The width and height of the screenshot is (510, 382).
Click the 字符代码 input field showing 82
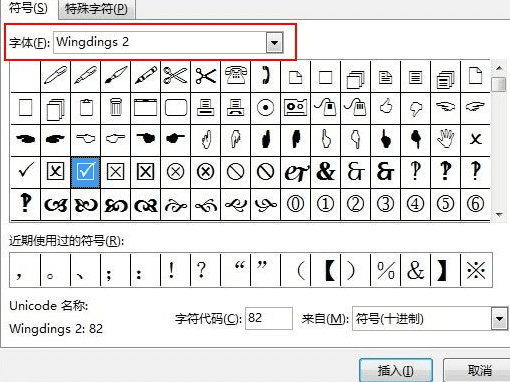(x=269, y=318)
